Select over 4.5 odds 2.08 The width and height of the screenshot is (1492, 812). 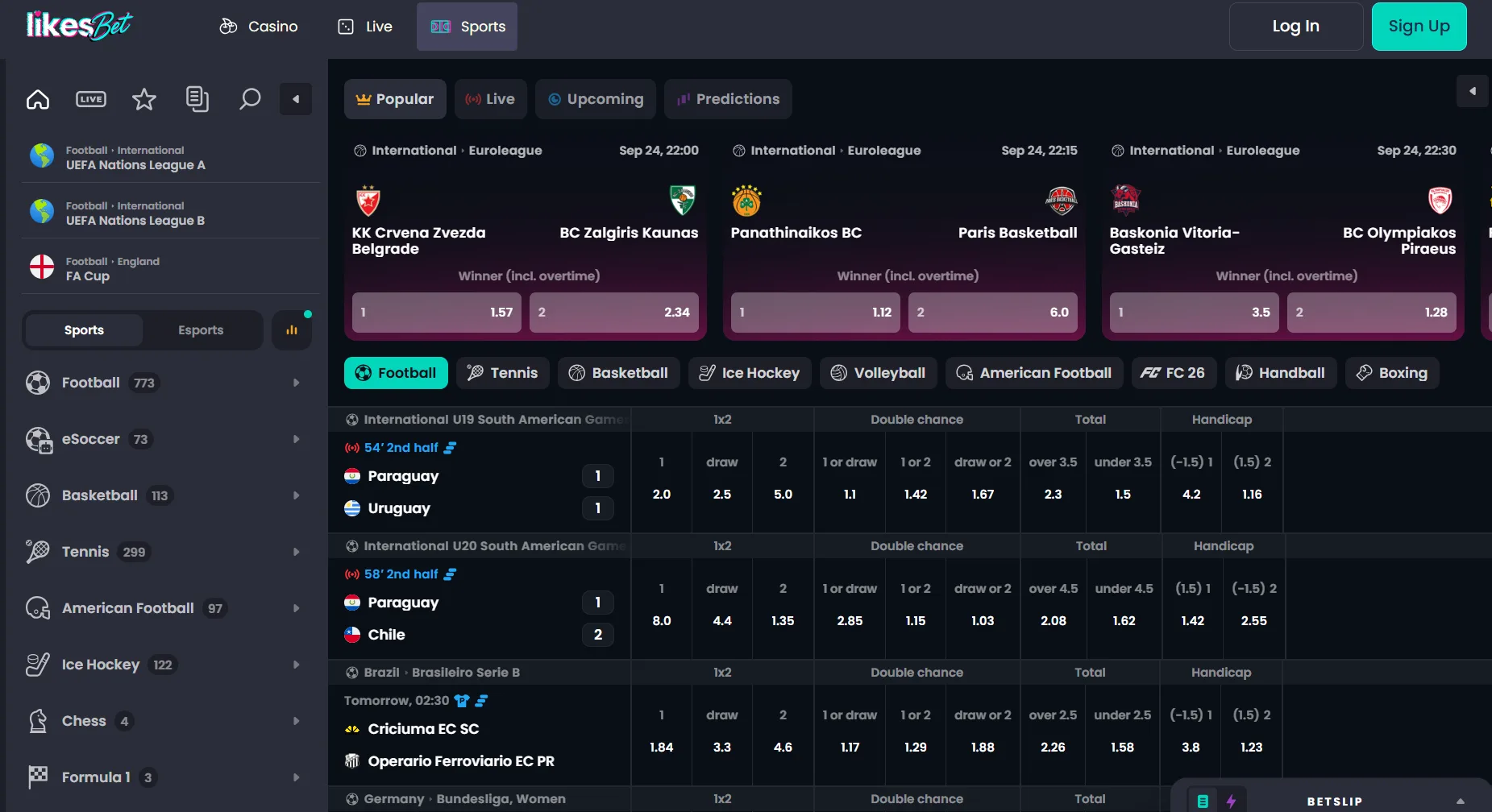(x=1054, y=608)
